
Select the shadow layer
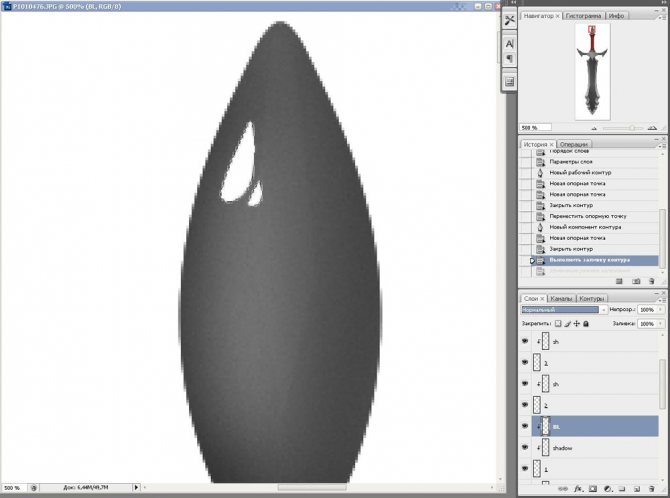click(x=596, y=448)
